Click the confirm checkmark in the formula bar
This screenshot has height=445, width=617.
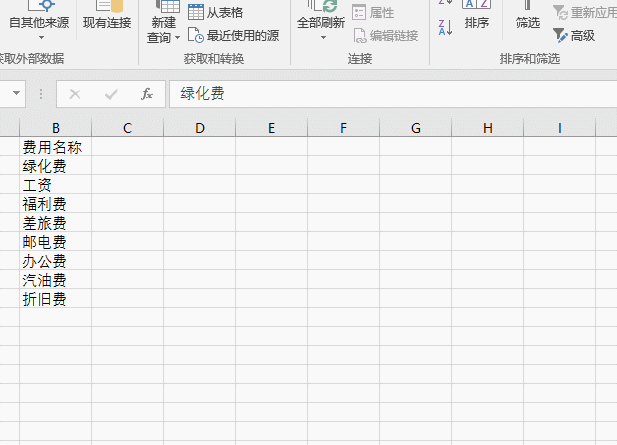click(111, 94)
